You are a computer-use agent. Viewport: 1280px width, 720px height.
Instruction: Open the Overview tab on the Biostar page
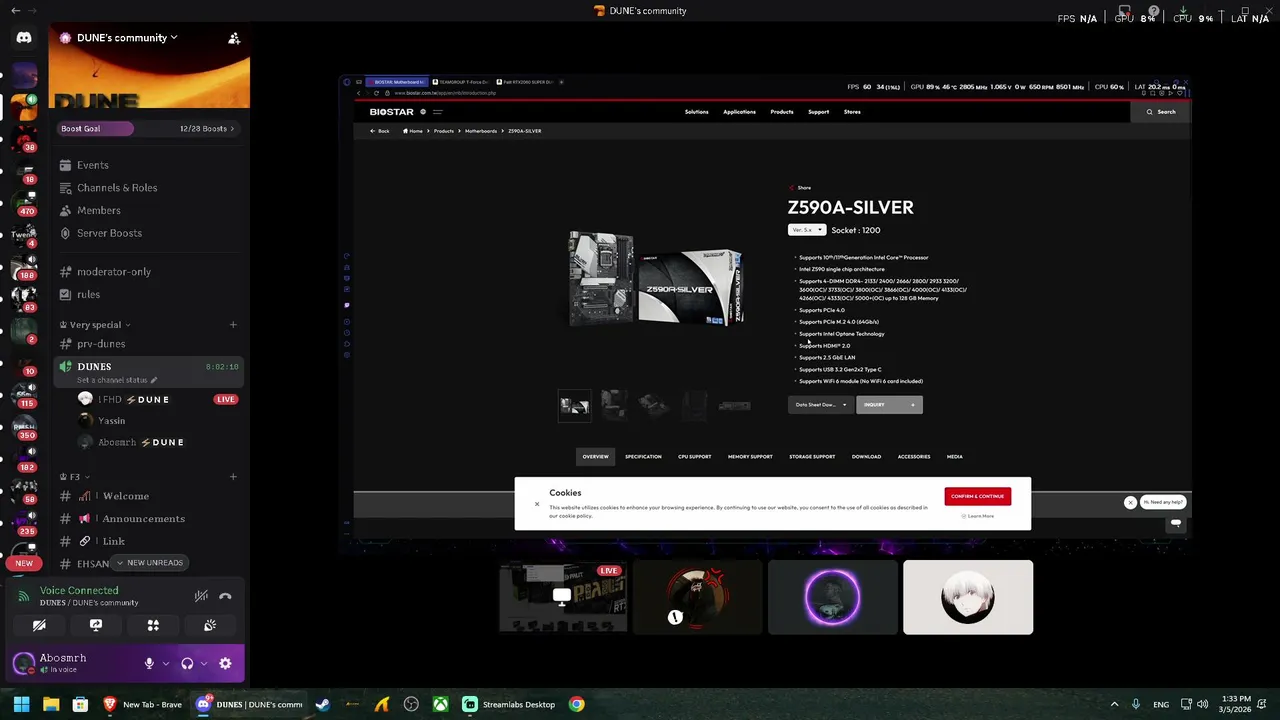click(595, 457)
